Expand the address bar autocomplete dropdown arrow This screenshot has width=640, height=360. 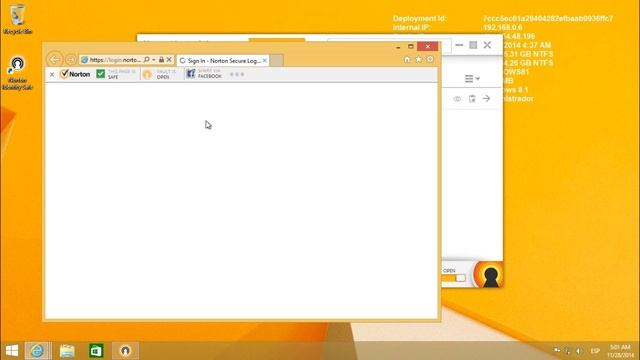(154, 60)
